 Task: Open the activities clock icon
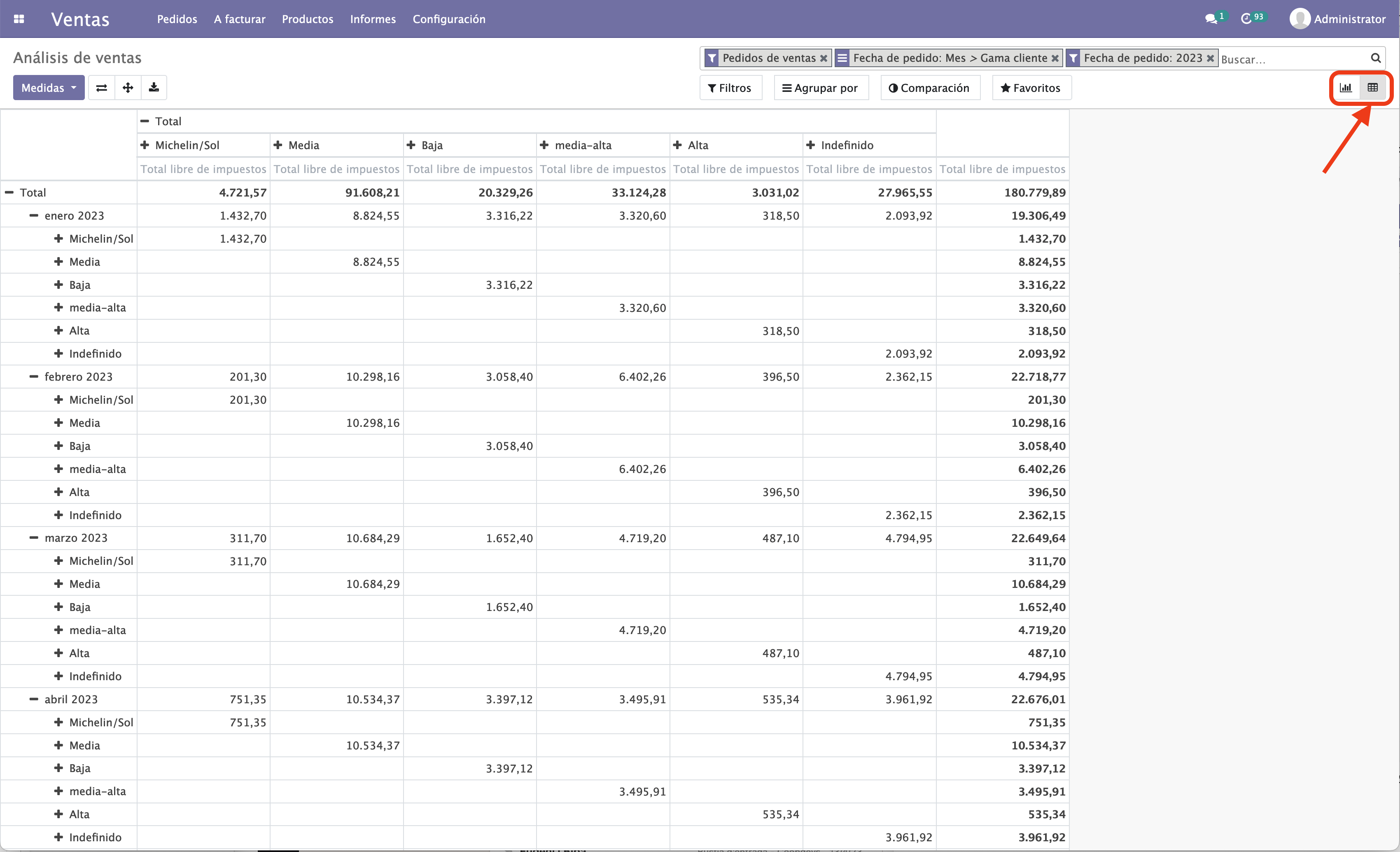[1246, 19]
